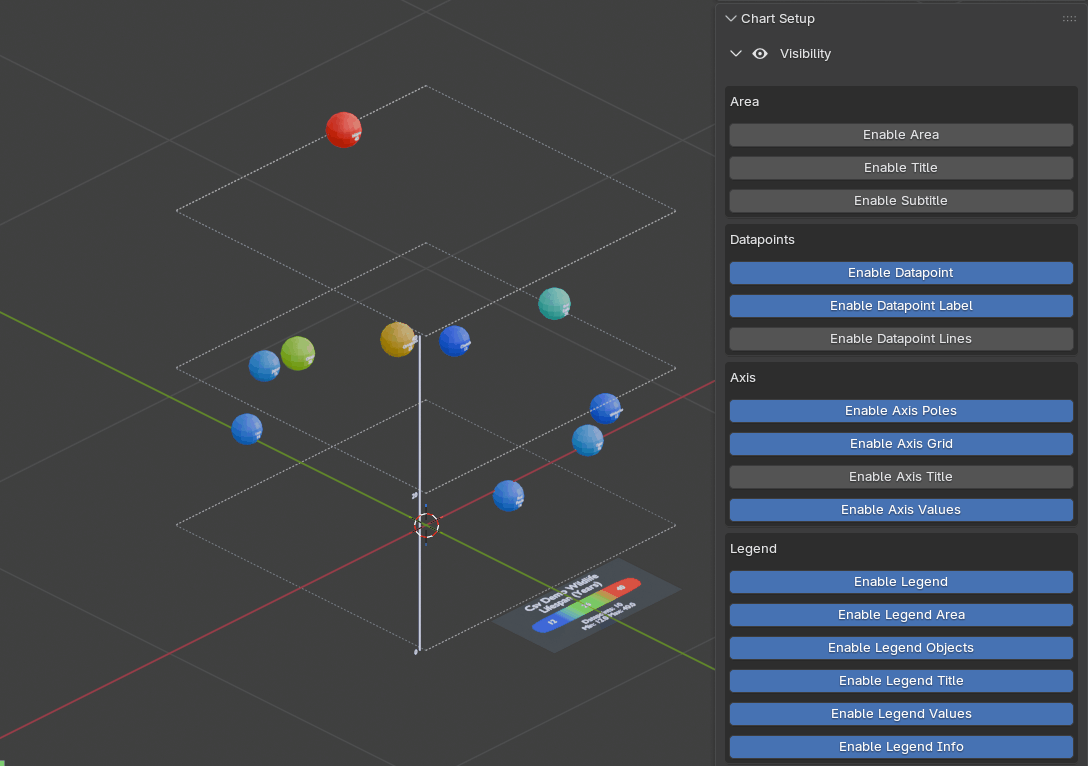Disable the Enable Datapoint Label toggle

click(900, 306)
